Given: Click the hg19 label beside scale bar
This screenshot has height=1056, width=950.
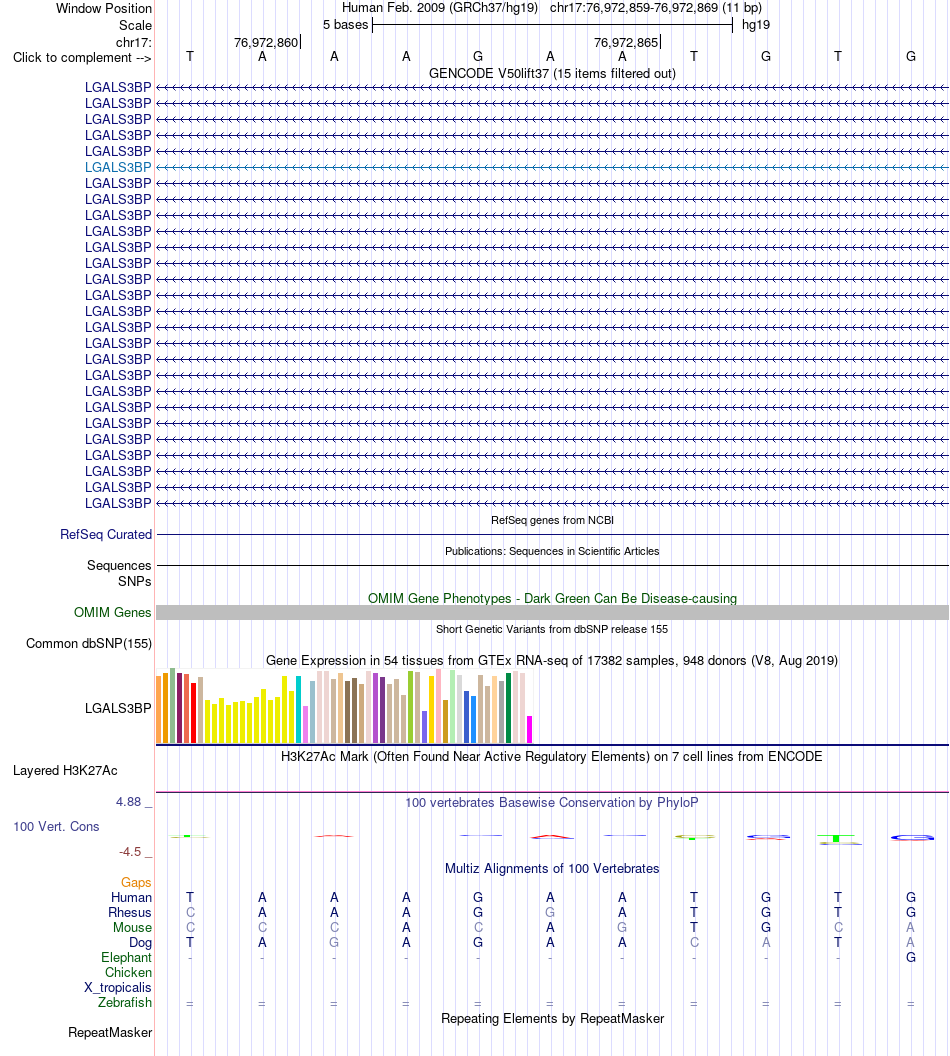Looking at the screenshot, I should tap(755, 24).
